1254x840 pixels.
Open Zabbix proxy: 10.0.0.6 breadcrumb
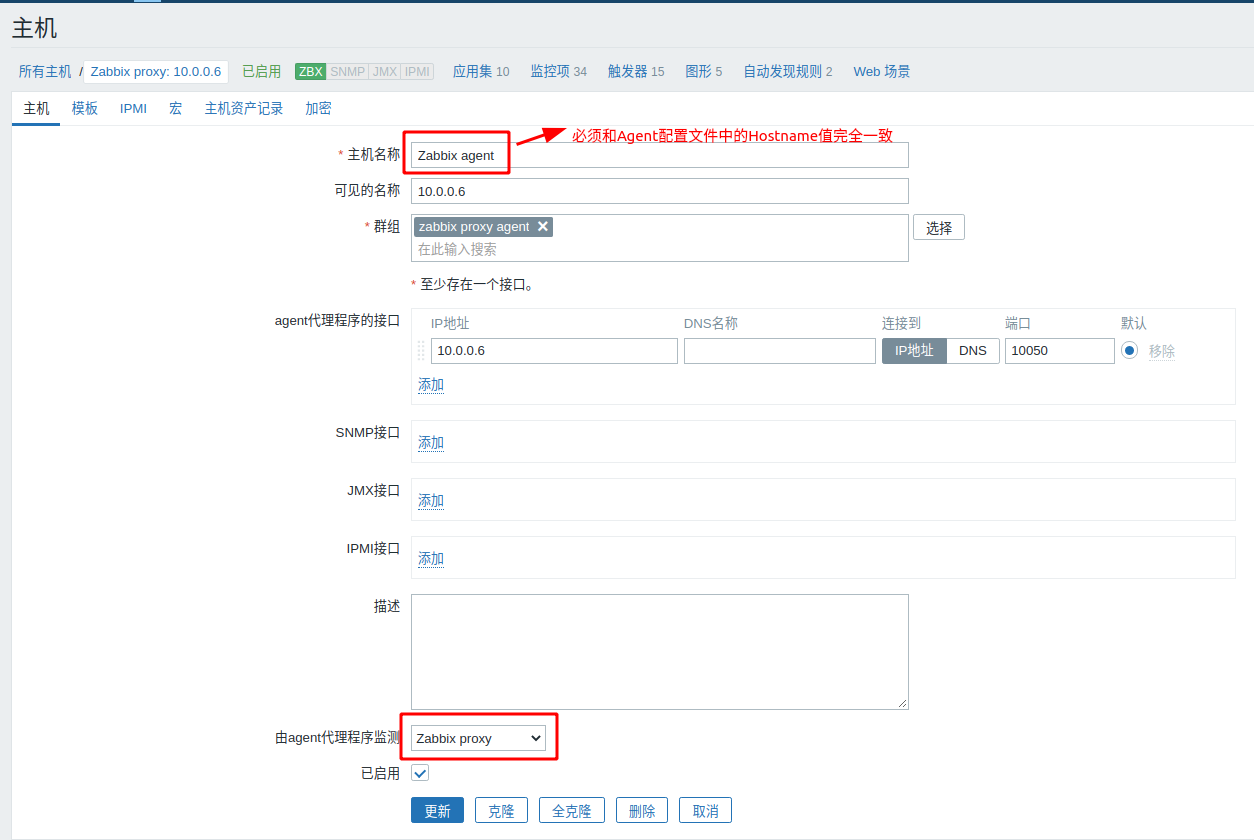pyautogui.click(x=156, y=72)
